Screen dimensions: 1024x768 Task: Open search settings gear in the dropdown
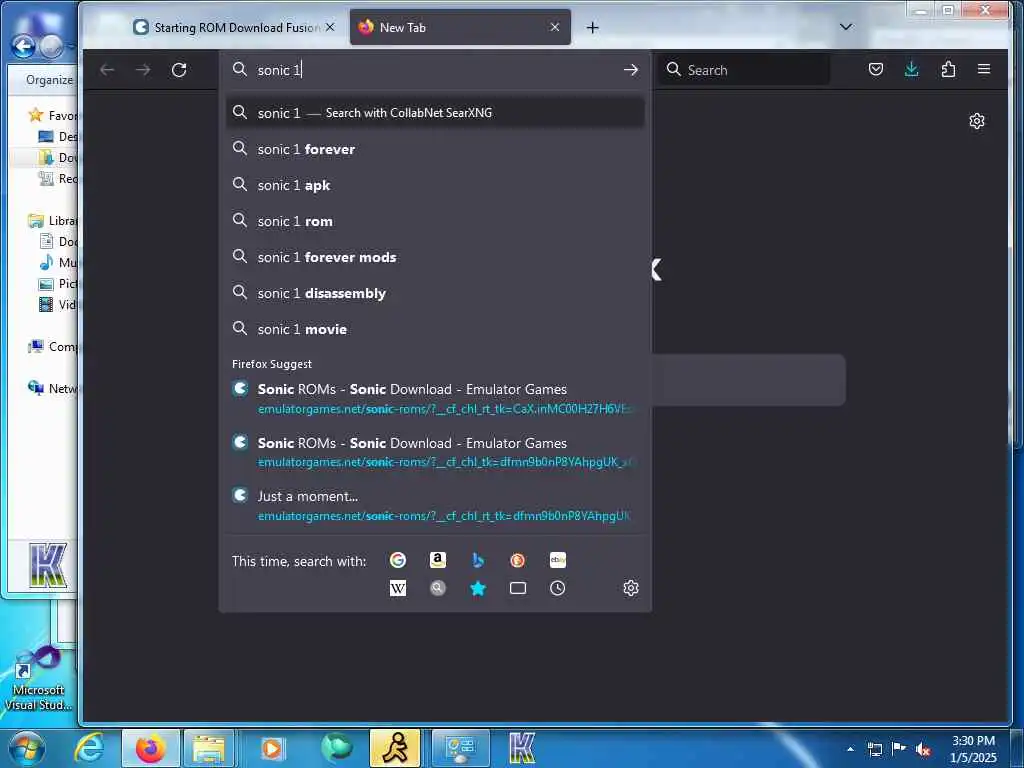[x=631, y=588]
